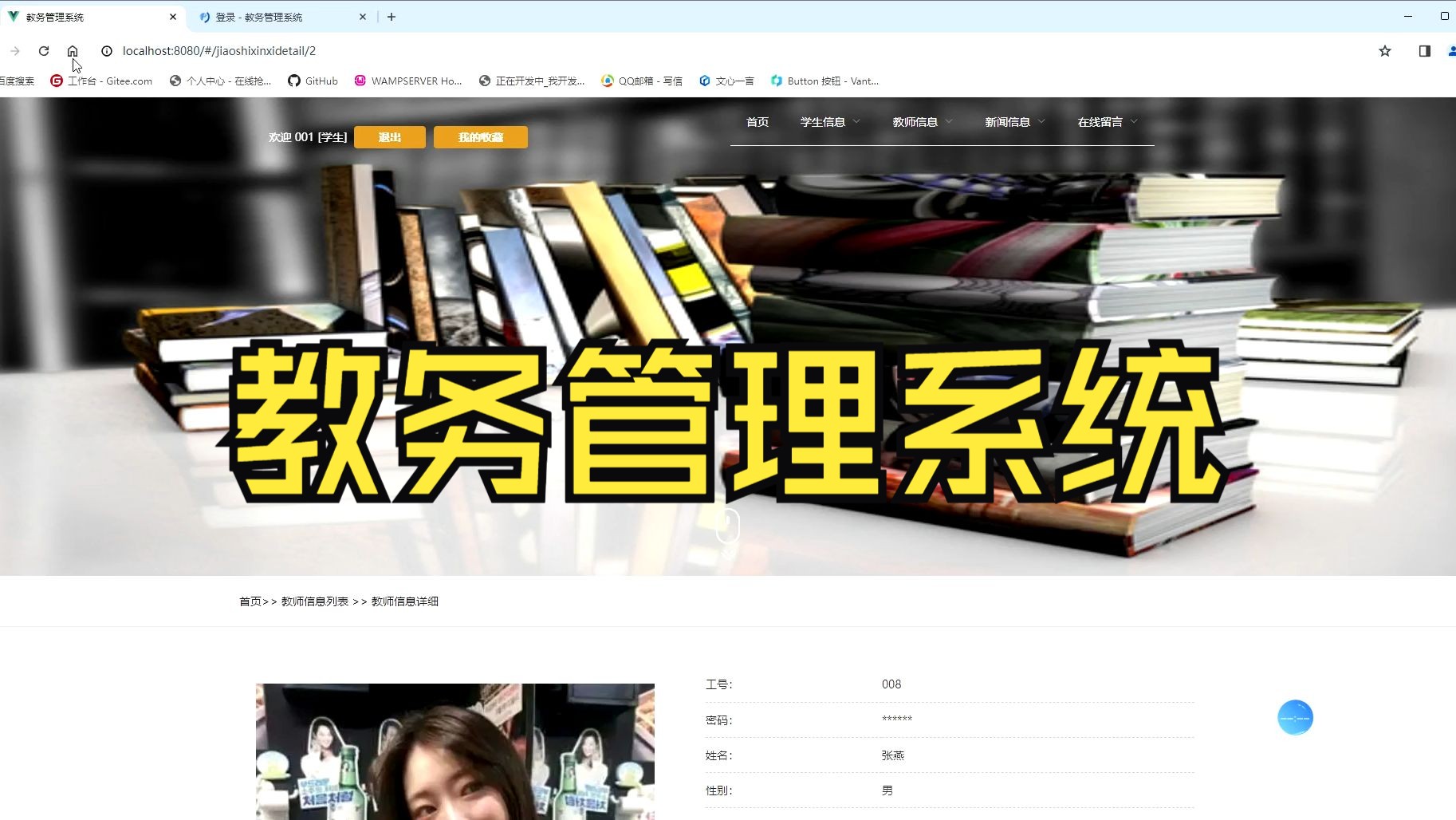This screenshot has height=820, width=1456.
Task: Click the forward navigation arrow
Action: pyautogui.click(x=15, y=51)
